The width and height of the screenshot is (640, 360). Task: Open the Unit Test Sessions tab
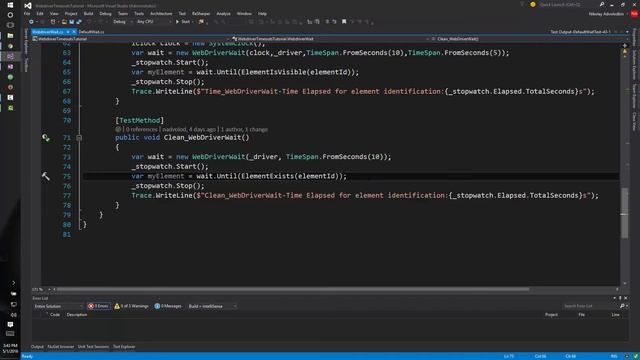(93, 347)
